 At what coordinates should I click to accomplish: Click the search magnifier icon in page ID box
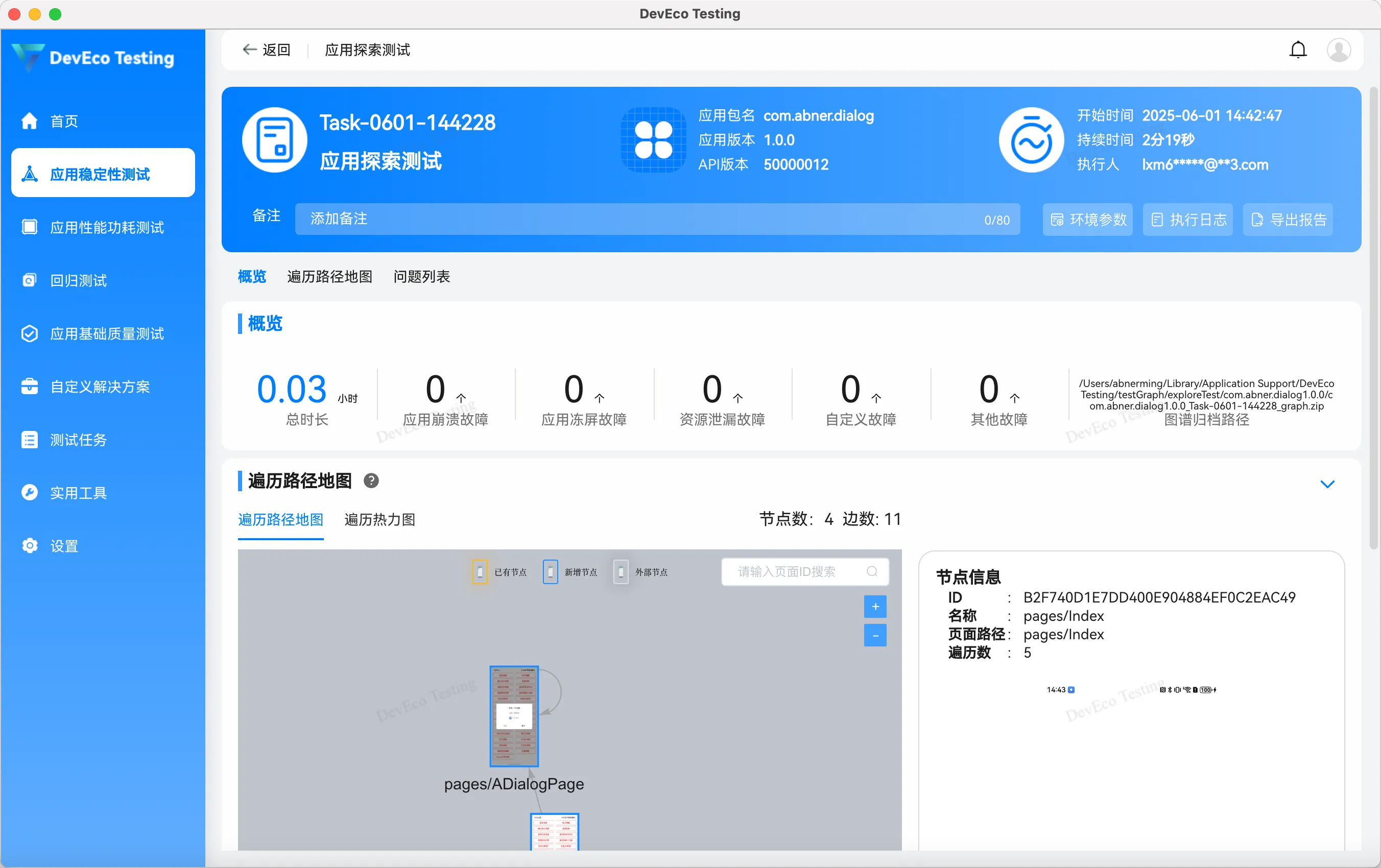pos(872,571)
